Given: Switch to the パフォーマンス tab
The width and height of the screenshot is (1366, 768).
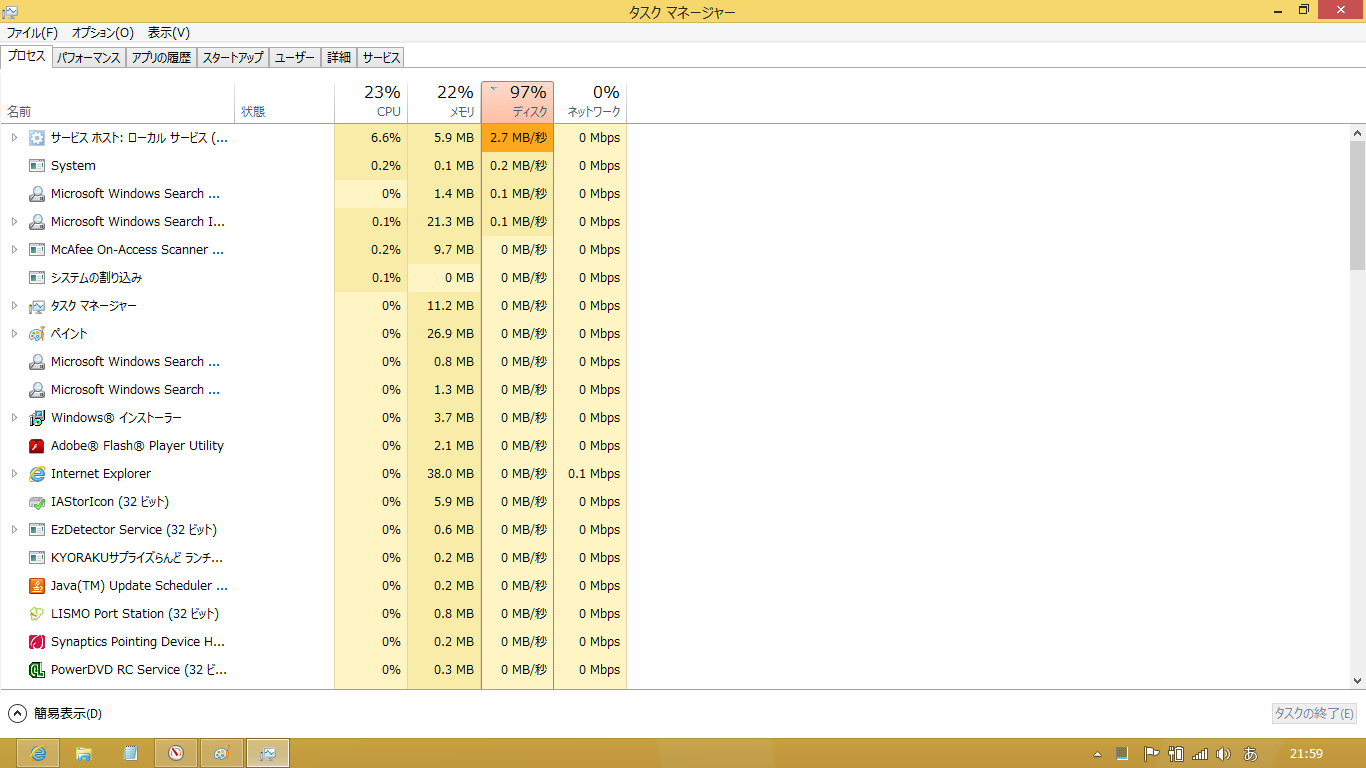Looking at the screenshot, I should (x=88, y=58).
